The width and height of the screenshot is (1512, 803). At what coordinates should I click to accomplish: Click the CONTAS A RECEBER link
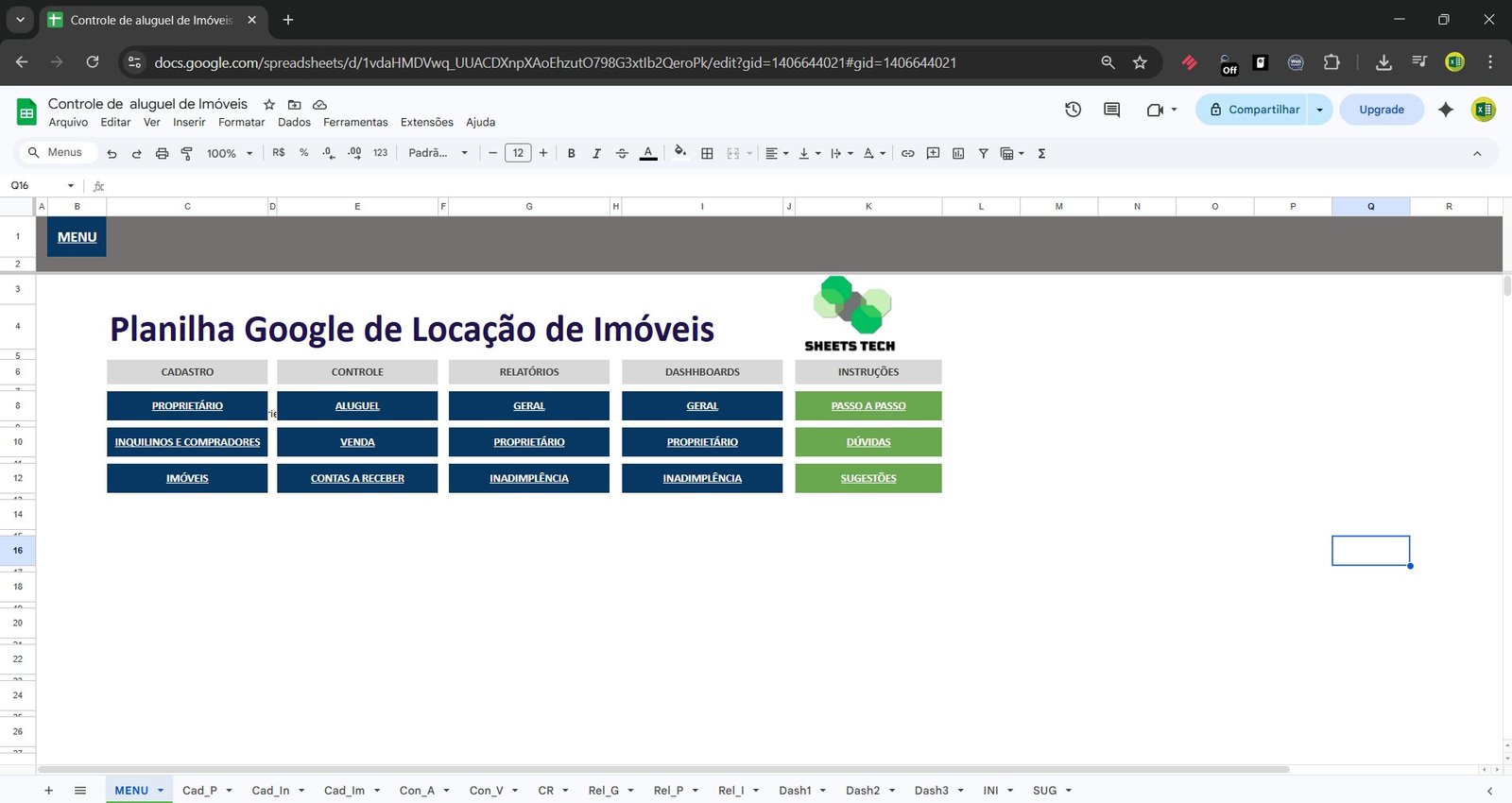[x=357, y=478]
